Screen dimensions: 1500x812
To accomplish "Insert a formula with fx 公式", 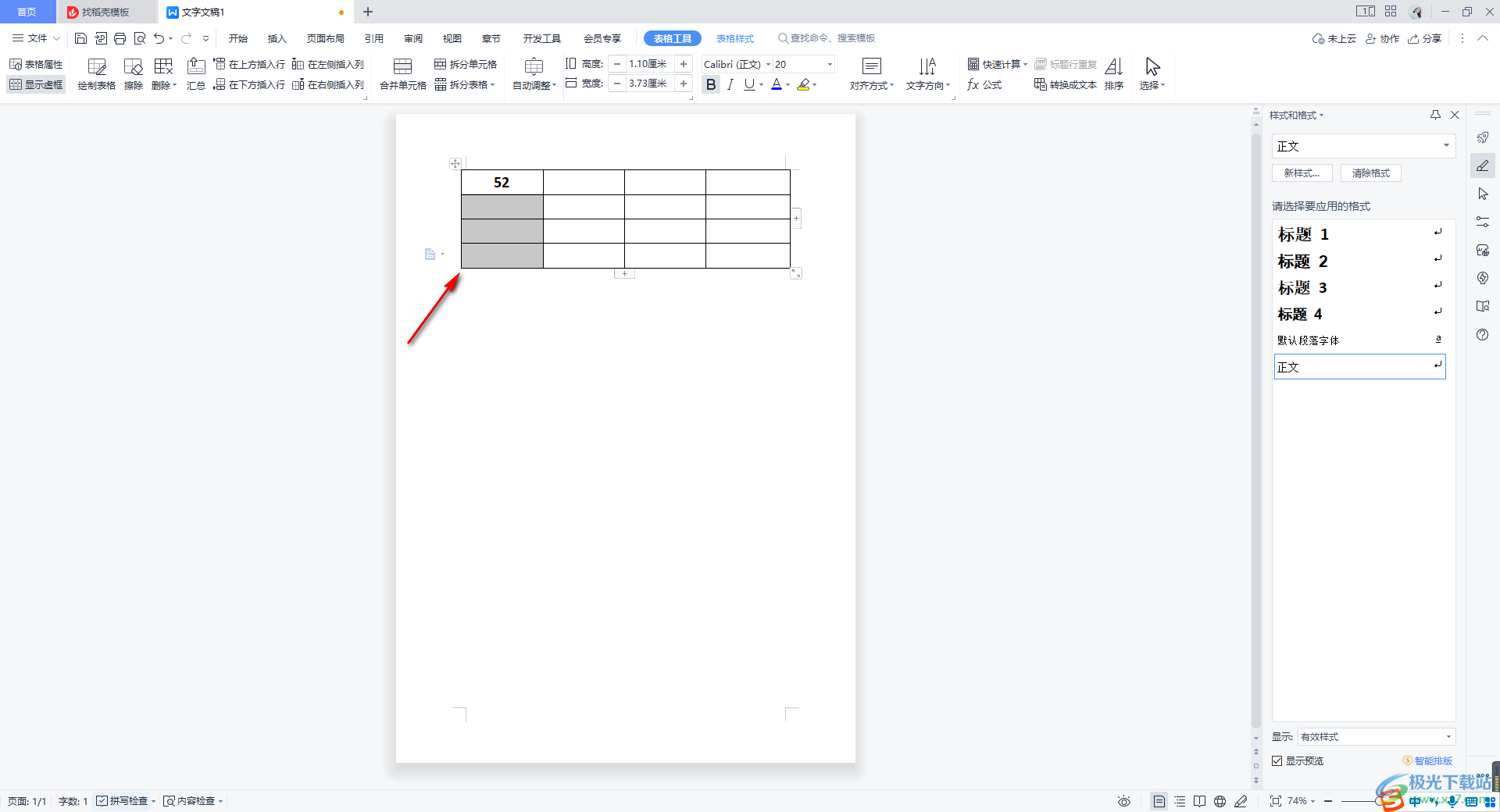I will tap(984, 84).
